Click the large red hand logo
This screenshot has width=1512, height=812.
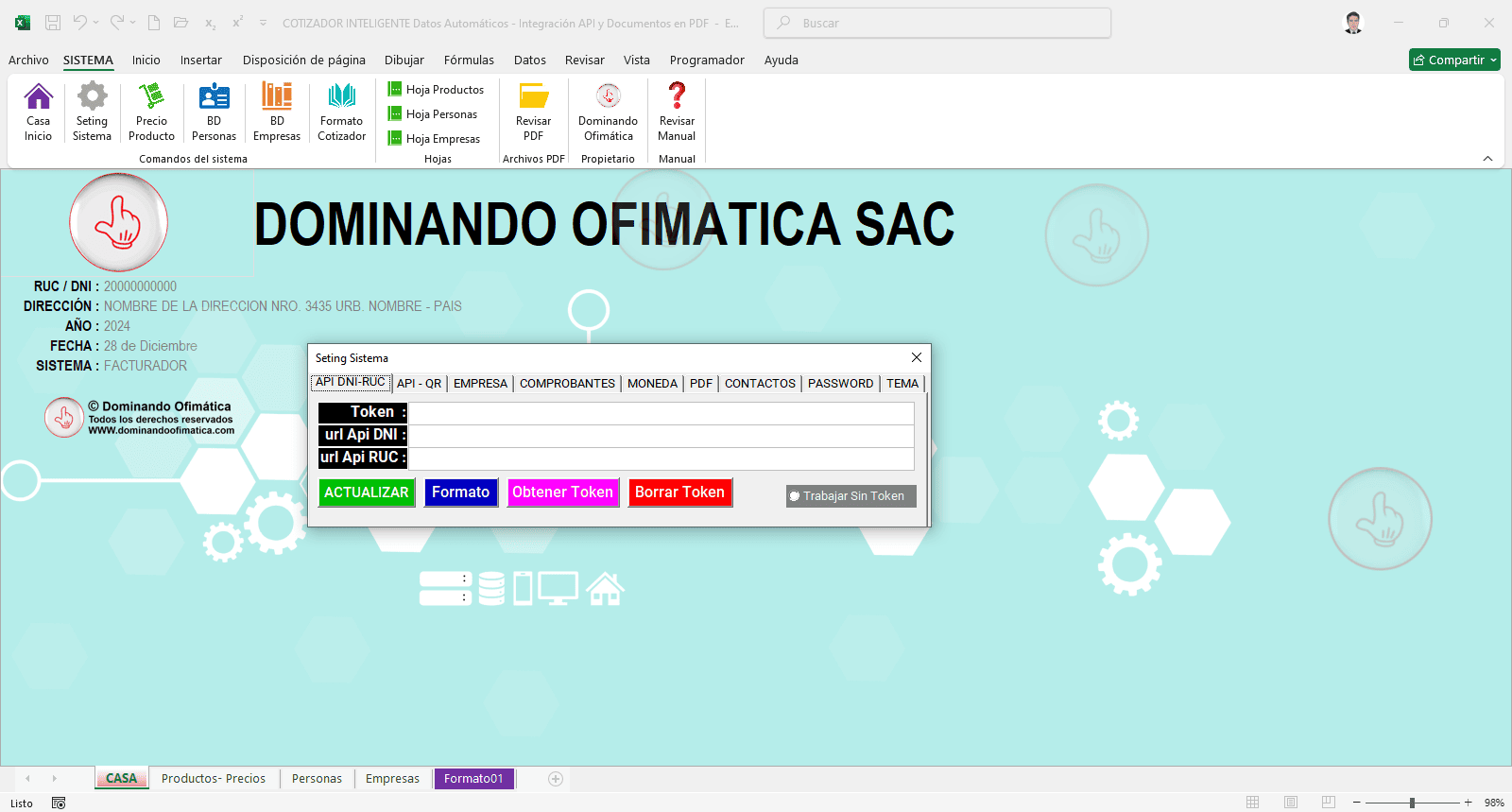(118, 223)
